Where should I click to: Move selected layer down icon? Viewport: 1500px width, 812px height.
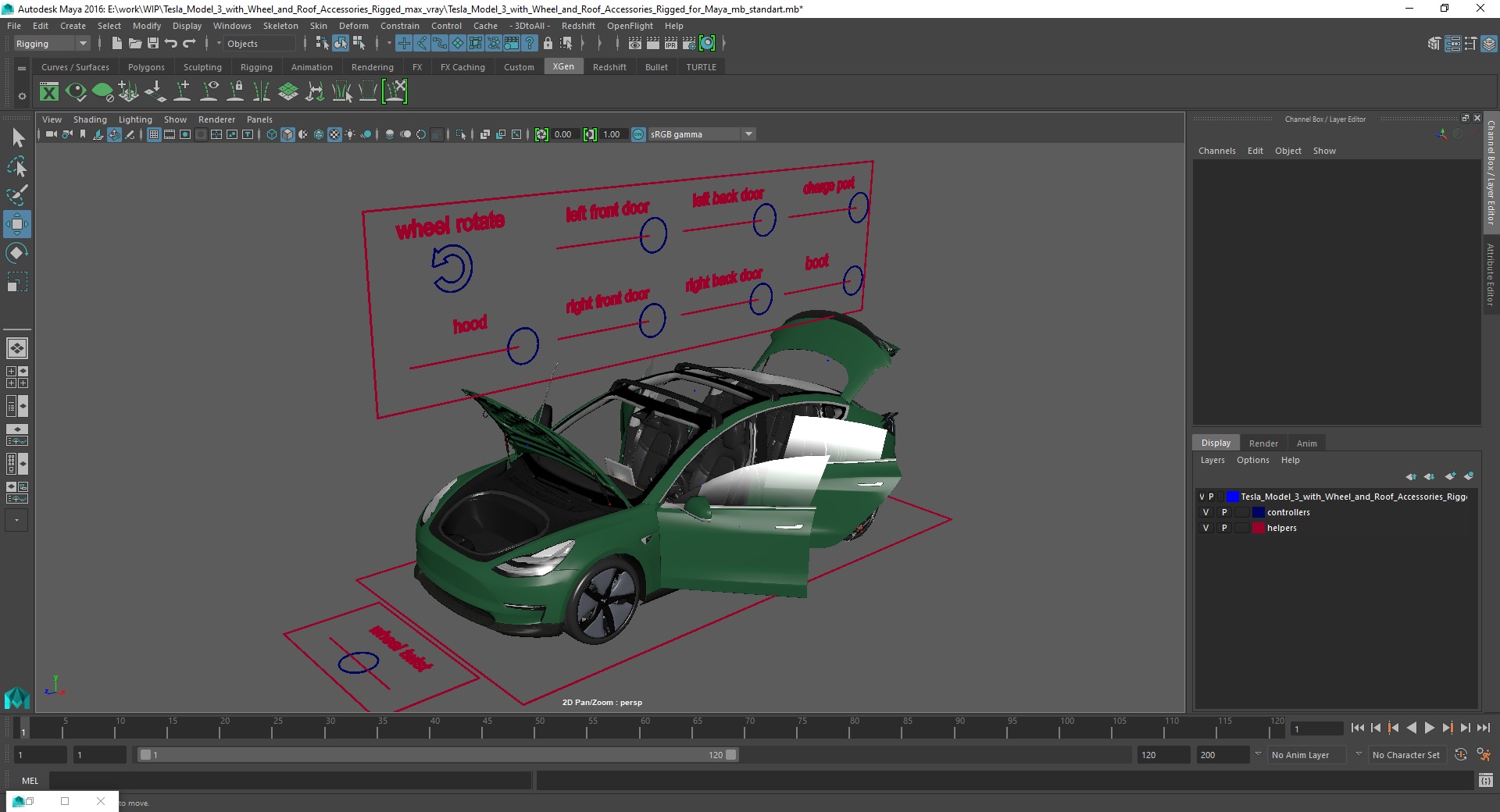tap(1429, 476)
